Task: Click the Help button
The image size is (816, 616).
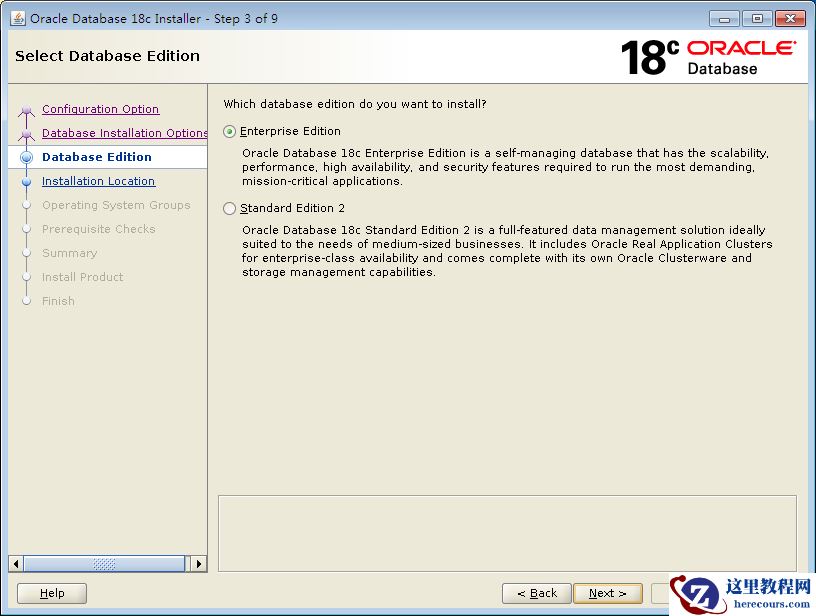Action: click(52, 593)
